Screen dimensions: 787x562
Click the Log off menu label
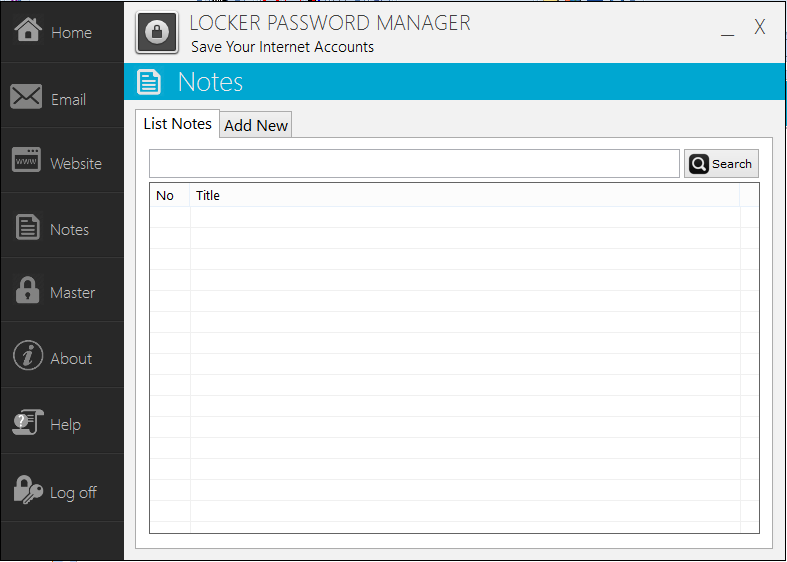click(73, 492)
